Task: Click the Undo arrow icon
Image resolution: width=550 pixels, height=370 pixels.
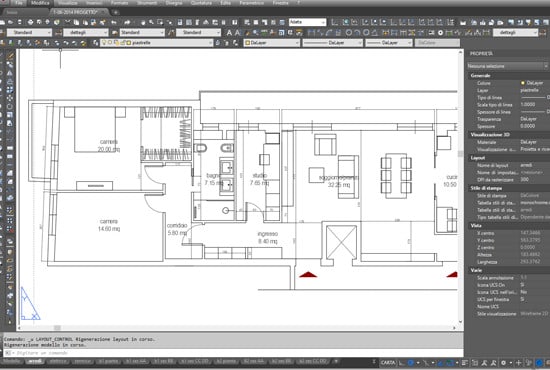Action: point(114,22)
